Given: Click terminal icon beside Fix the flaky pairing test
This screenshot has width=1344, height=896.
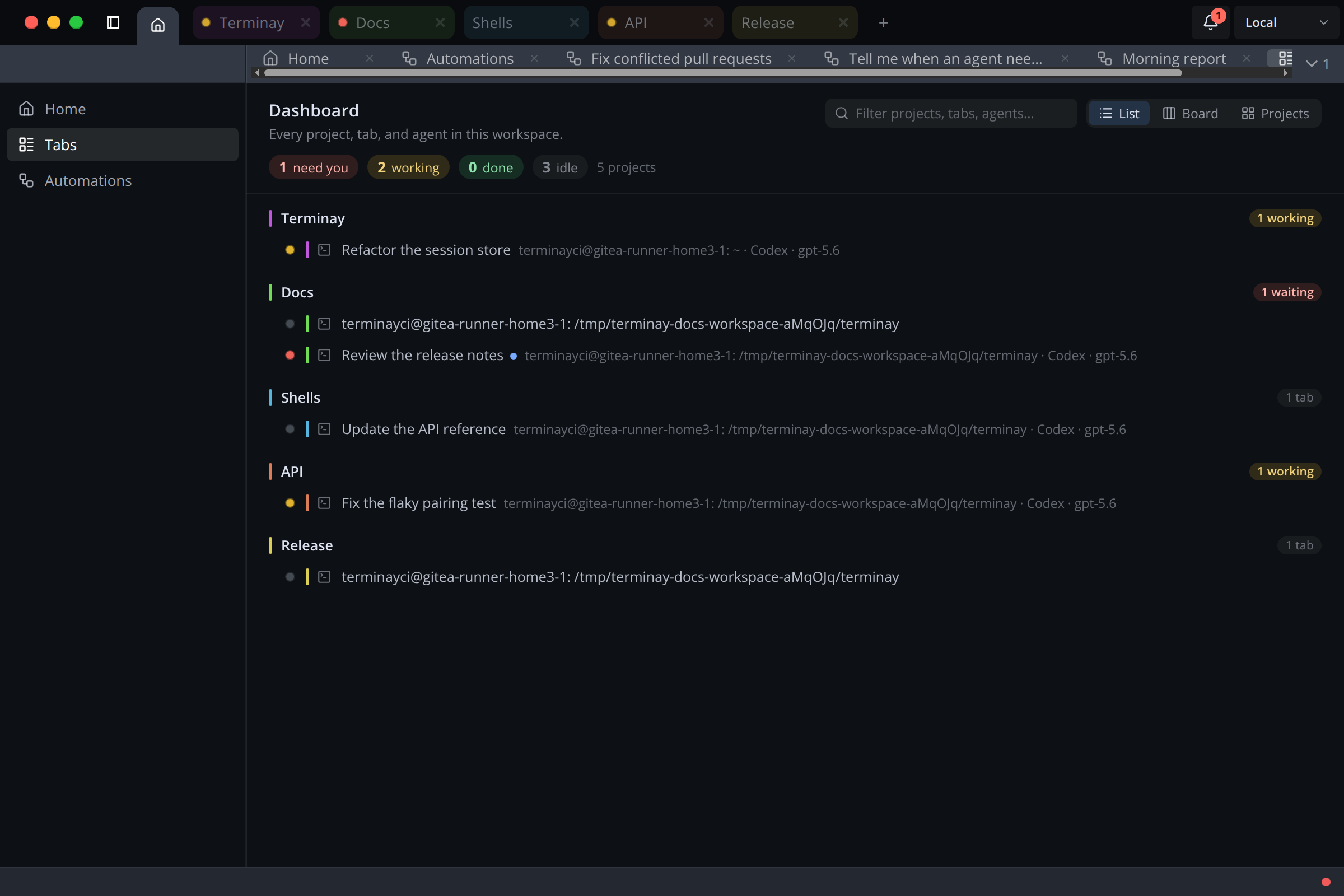Looking at the screenshot, I should (324, 503).
